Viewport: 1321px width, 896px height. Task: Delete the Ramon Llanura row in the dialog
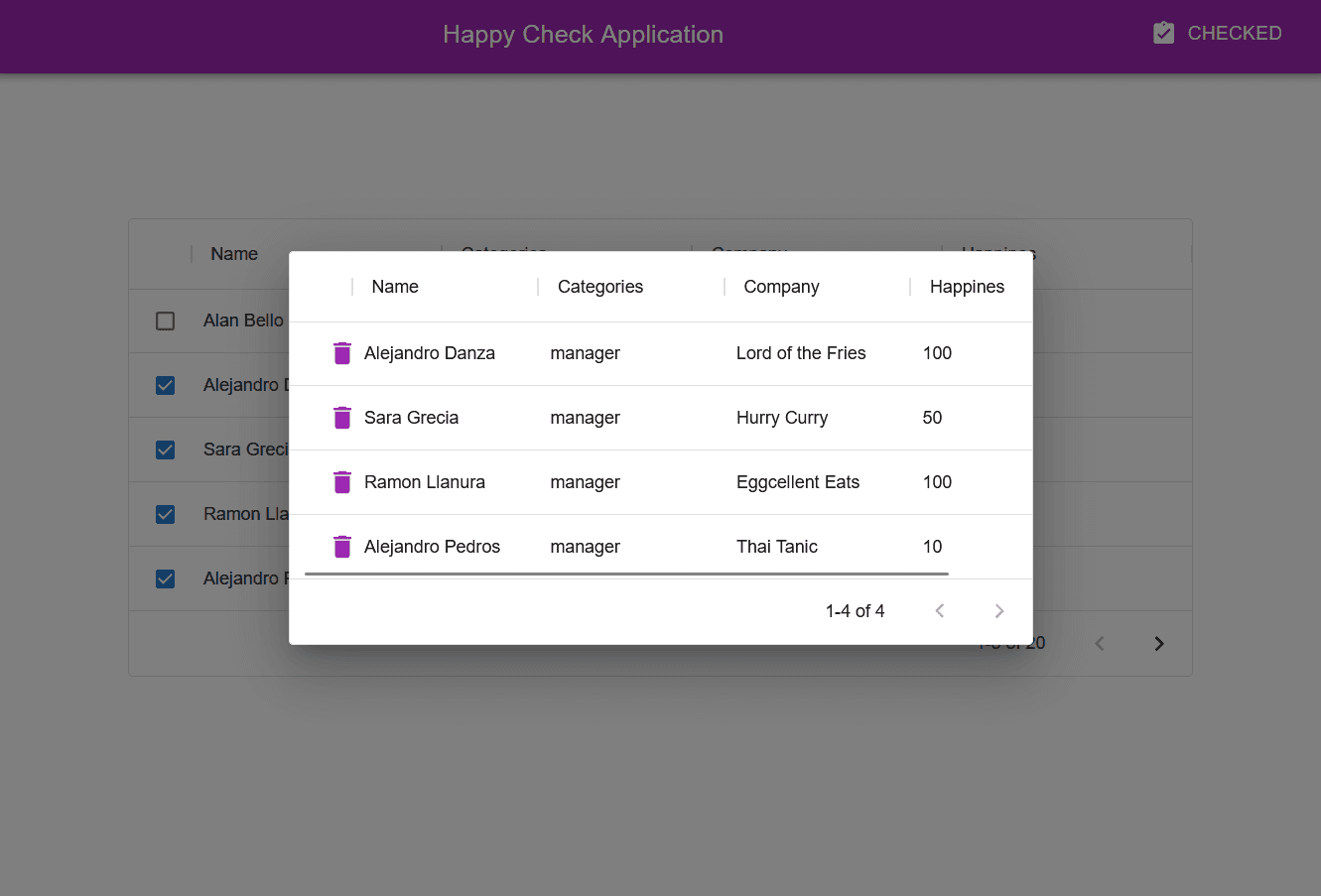tap(342, 482)
